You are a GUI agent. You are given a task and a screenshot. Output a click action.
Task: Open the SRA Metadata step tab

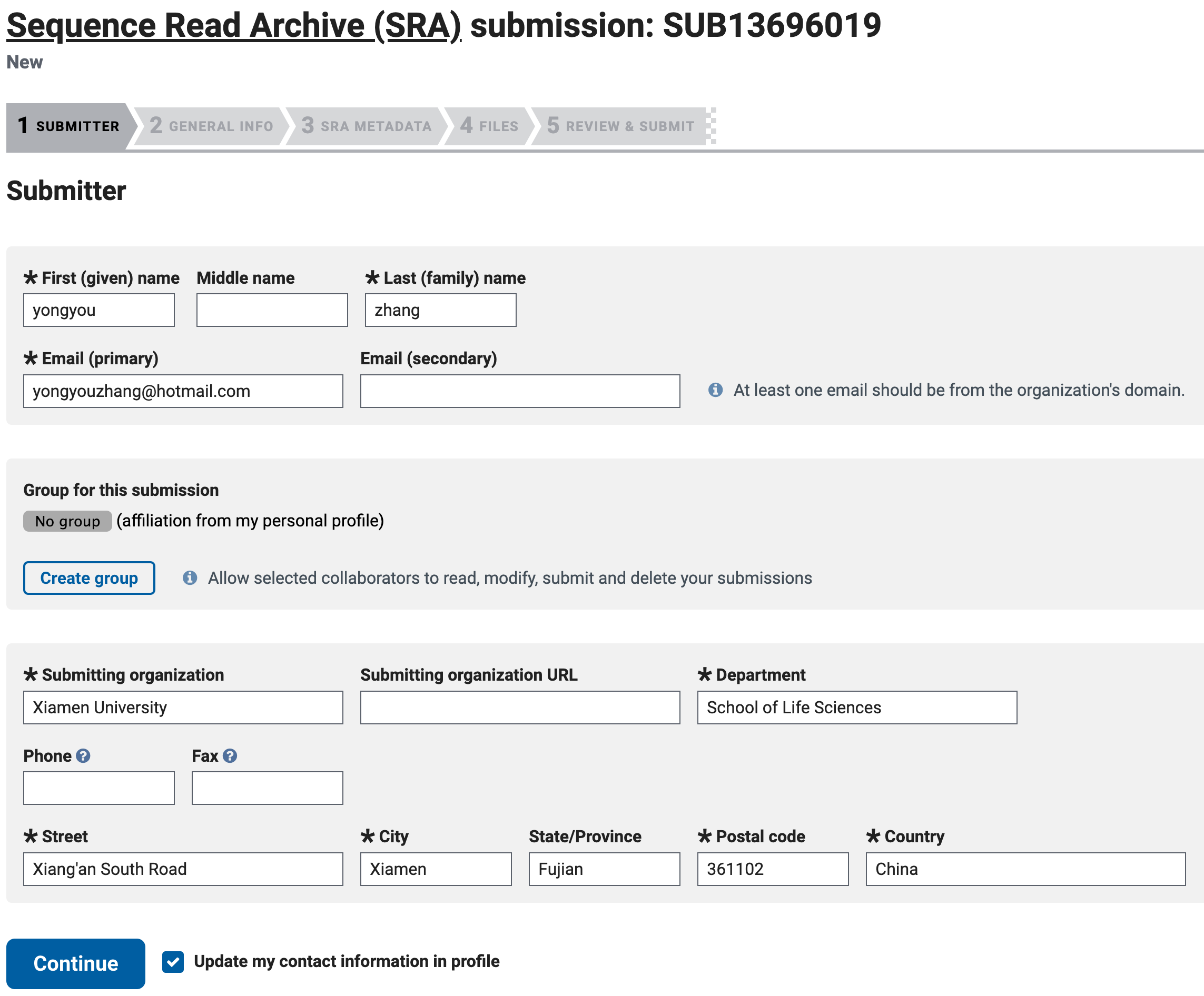click(x=367, y=126)
